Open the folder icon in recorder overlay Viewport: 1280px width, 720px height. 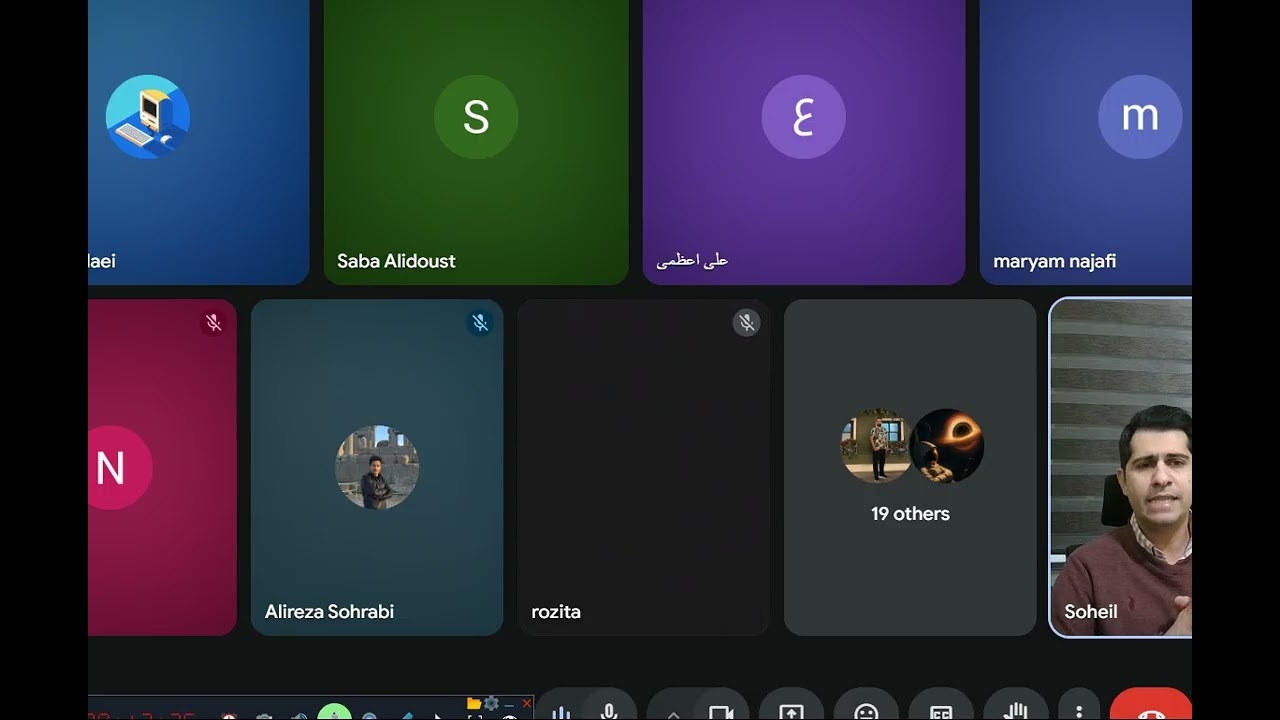pos(474,704)
